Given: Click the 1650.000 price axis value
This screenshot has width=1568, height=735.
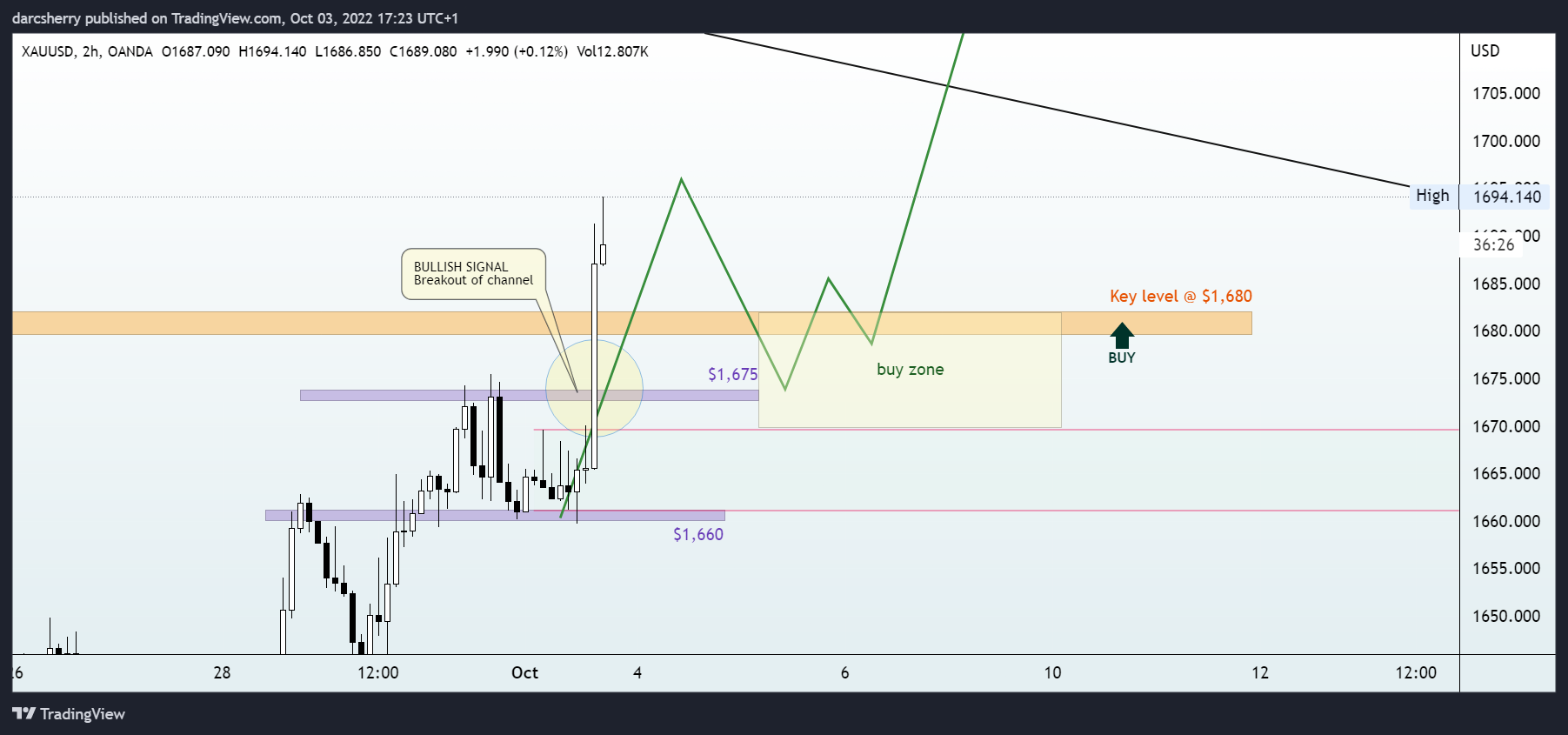Looking at the screenshot, I should click(x=1505, y=616).
